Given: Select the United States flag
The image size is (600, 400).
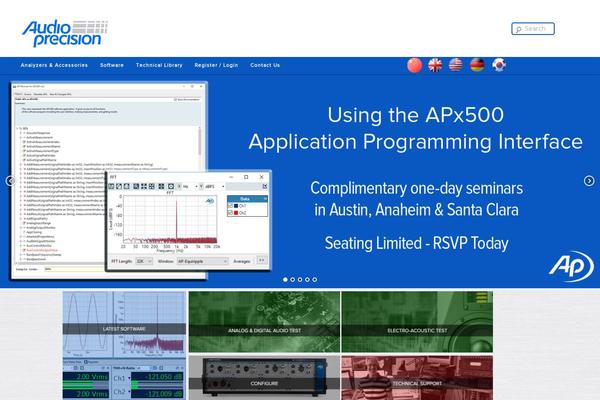Looking at the screenshot, I should tap(456, 65).
